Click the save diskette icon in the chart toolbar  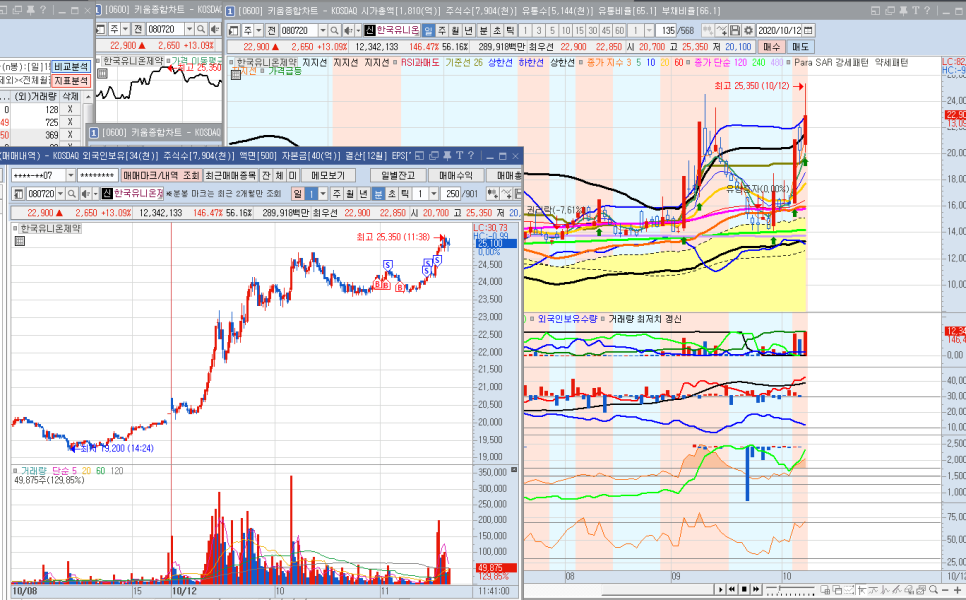point(734,30)
